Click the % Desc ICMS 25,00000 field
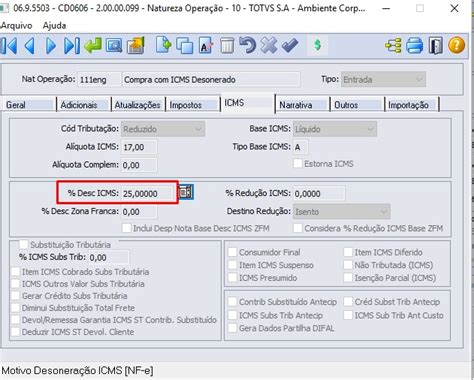 point(148,193)
